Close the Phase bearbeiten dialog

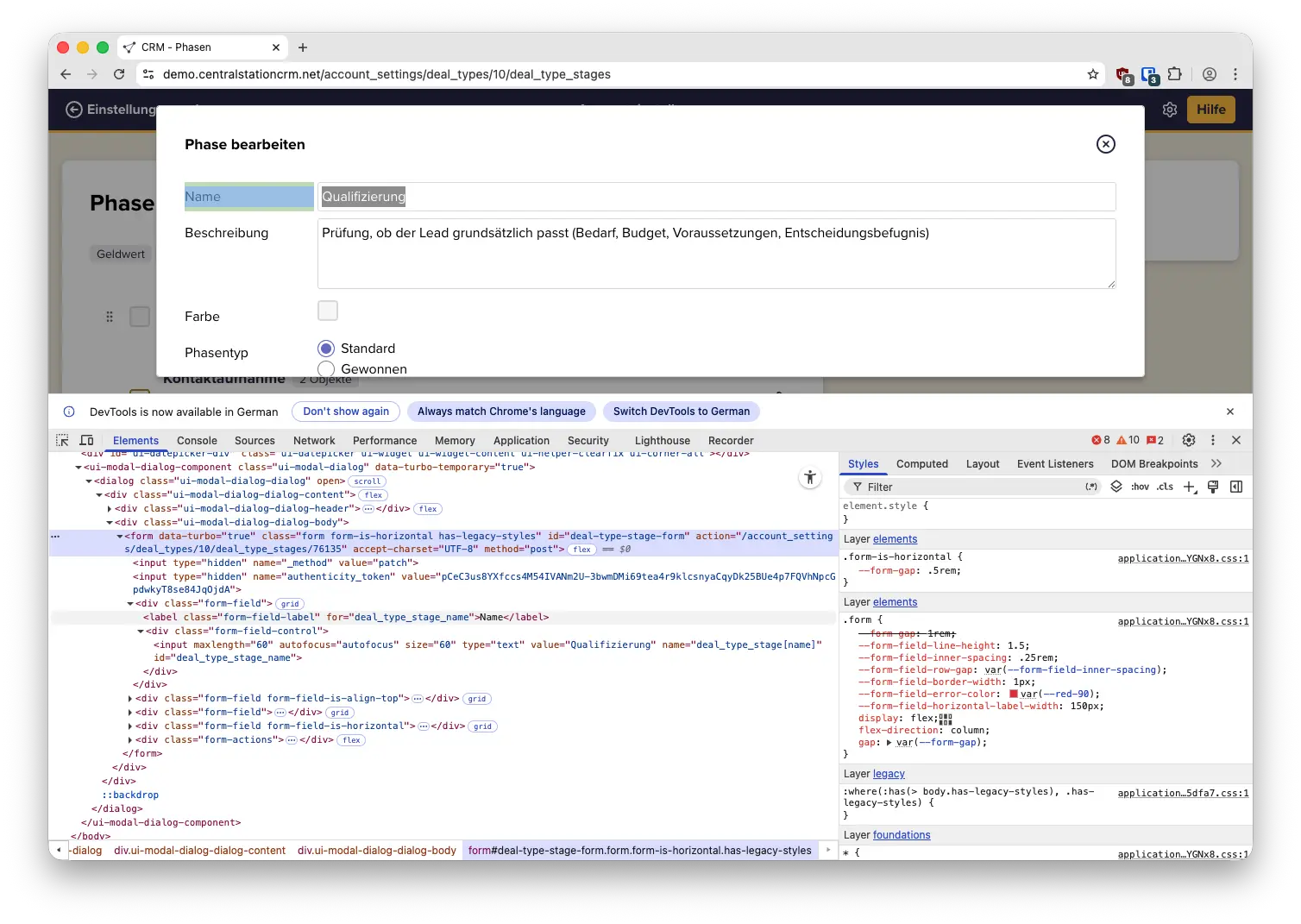(1105, 144)
